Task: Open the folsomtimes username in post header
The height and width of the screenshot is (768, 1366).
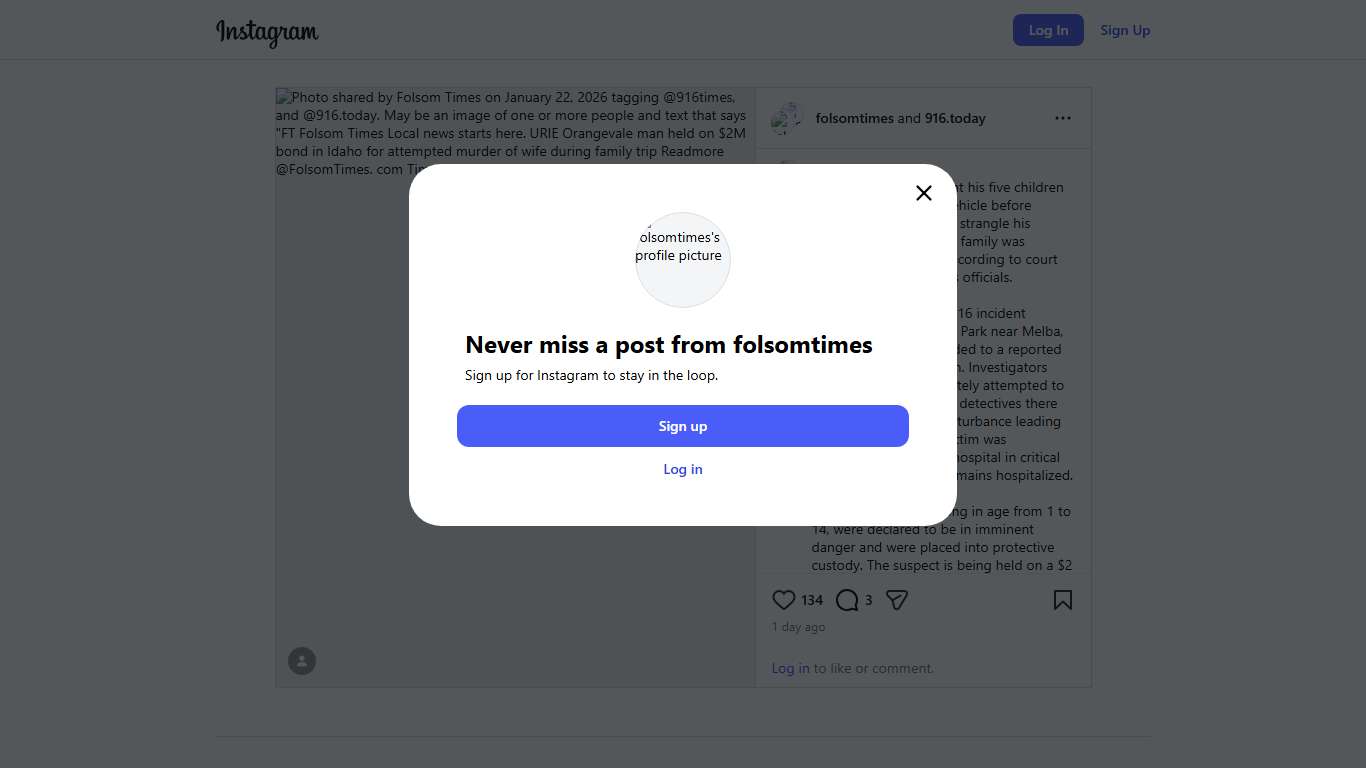Action: (854, 118)
